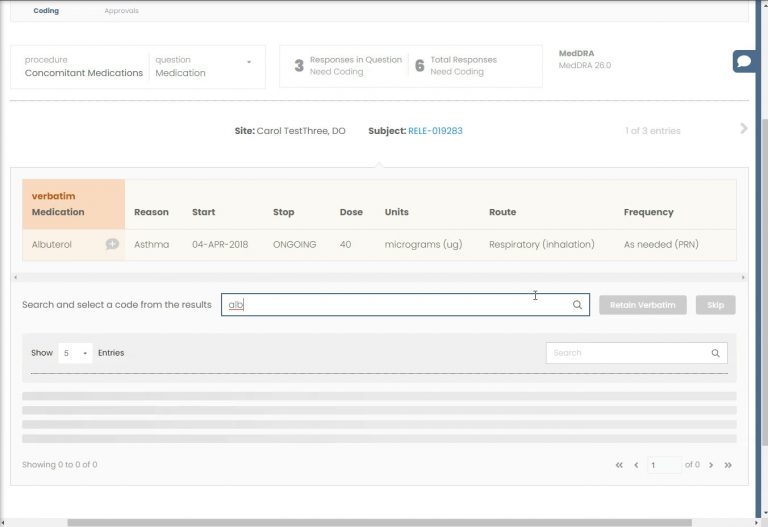
Task: Click the magnifier icon in table search box
Action: pyautogui.click(x=715, y=353)
